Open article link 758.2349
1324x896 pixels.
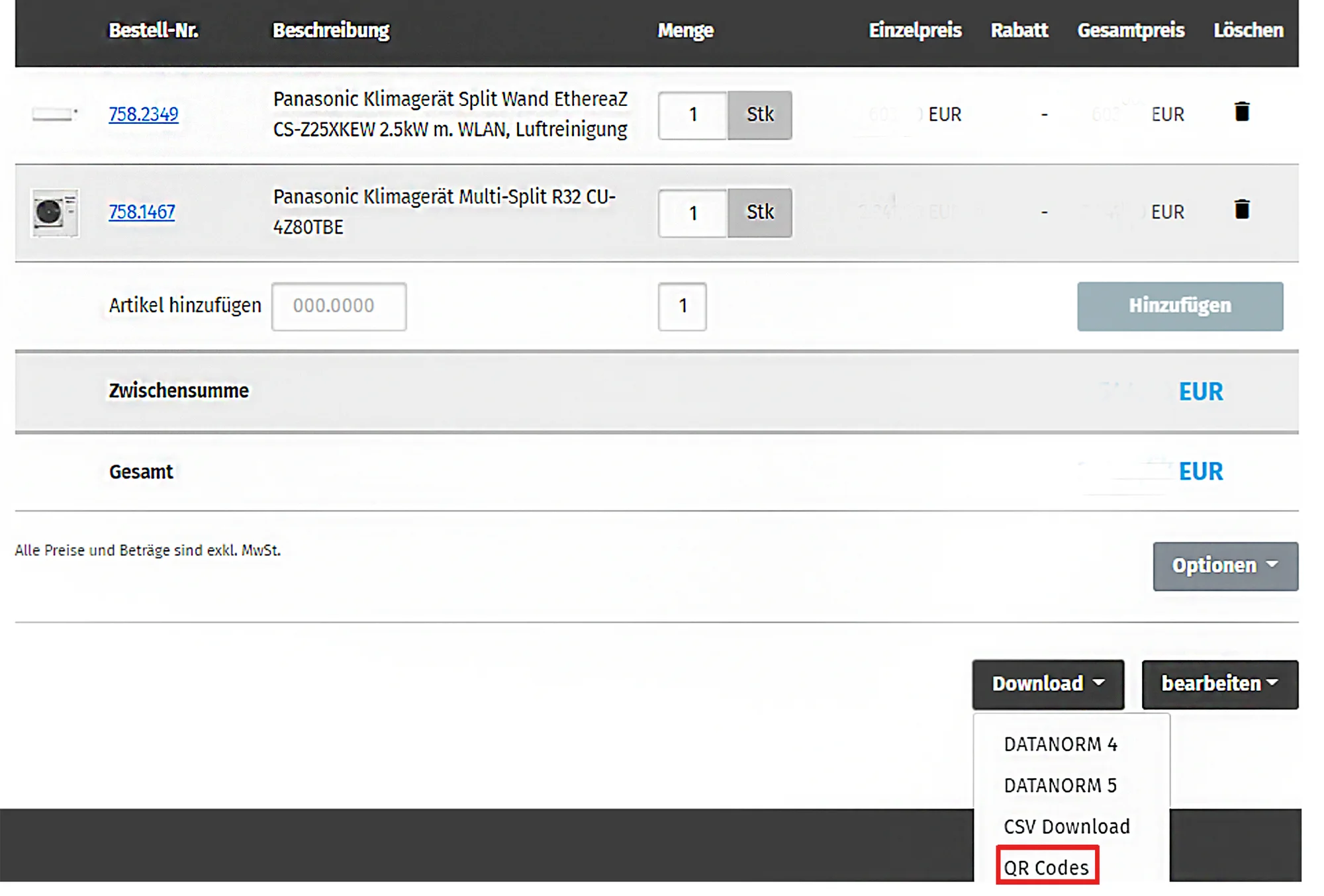coord(143,114)
